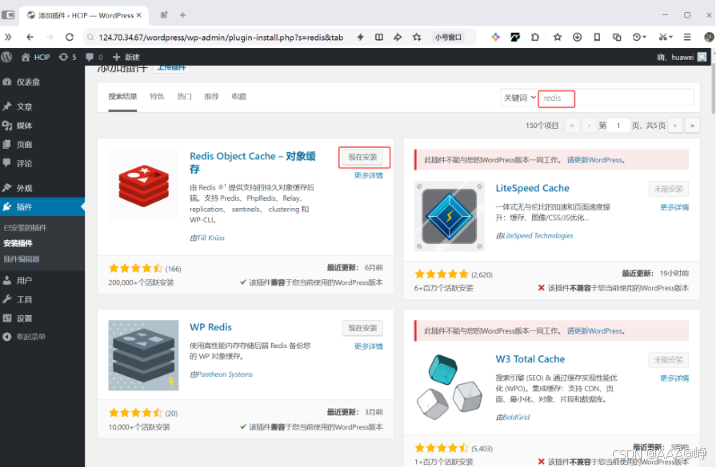Install WP Redis with 现在安装 button
The image size is (716, 467).
[x=363, y=328]
